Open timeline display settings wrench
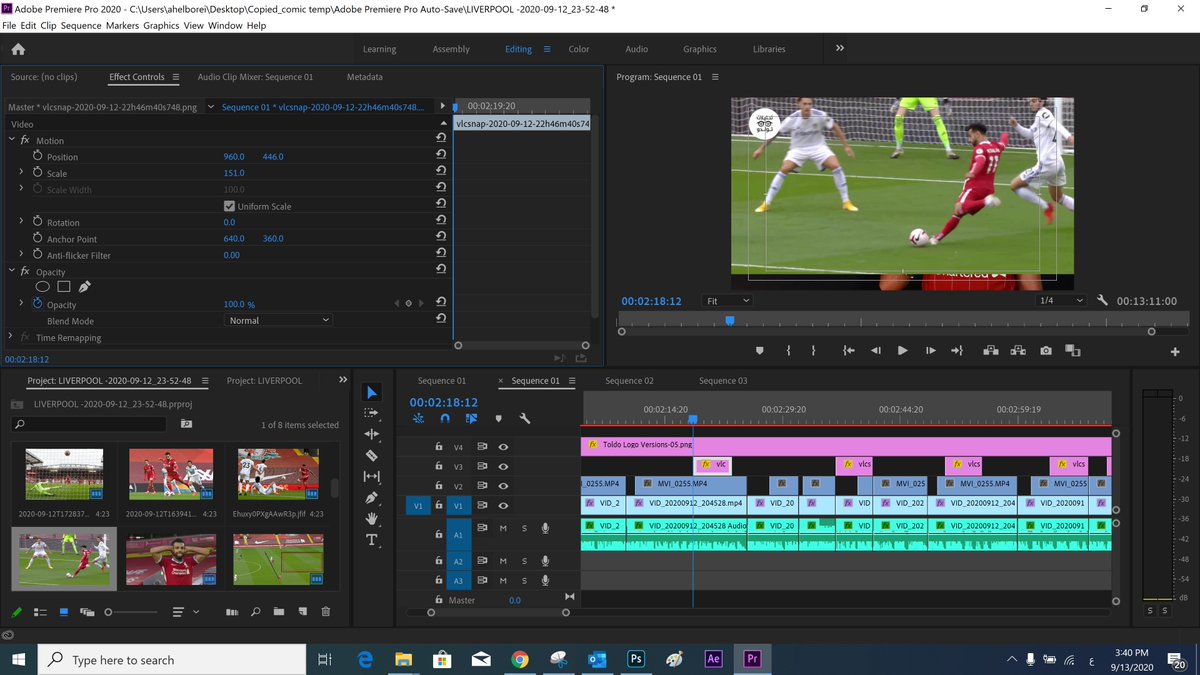The image size is (1200, 675). pos(524,419)
